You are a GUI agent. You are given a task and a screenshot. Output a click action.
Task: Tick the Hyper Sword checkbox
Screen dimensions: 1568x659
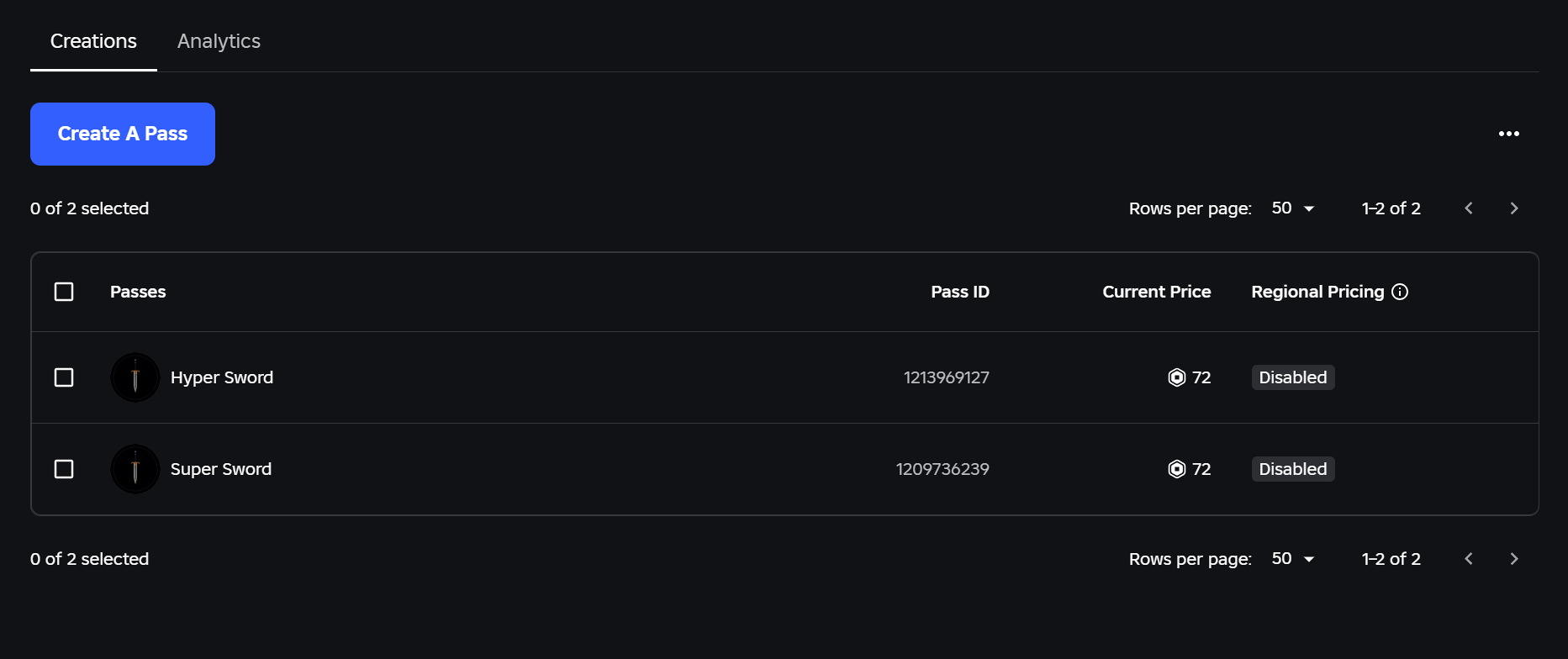(64, 377)
